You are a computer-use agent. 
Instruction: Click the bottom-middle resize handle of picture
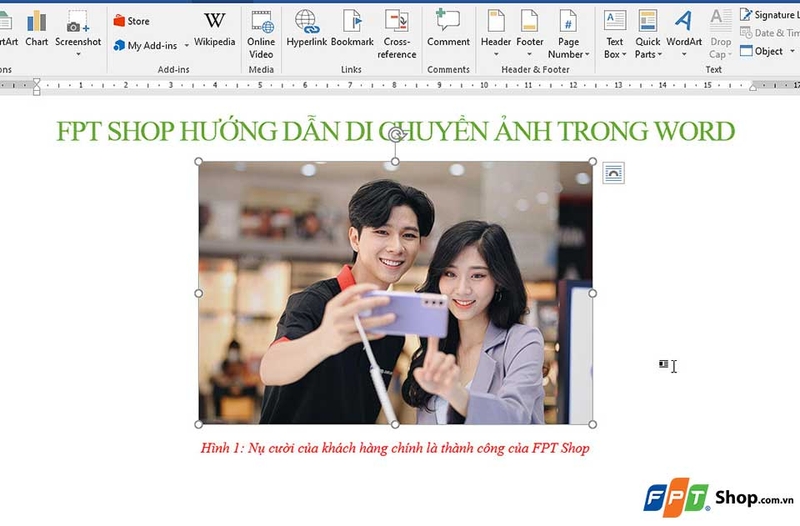click(395, 424)
